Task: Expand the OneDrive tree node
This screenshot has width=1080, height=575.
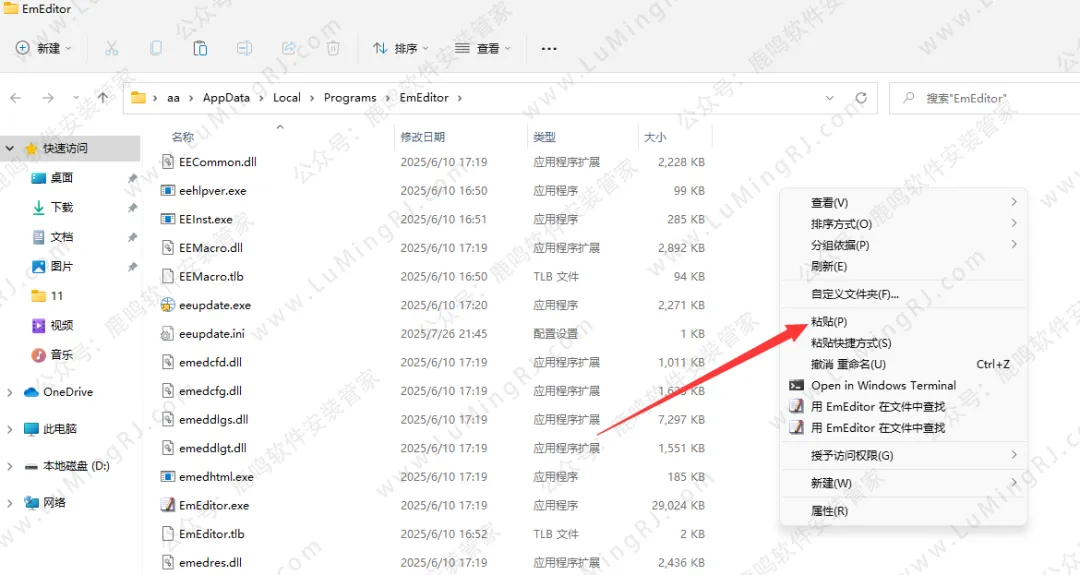Action: [x=11, y=392]
